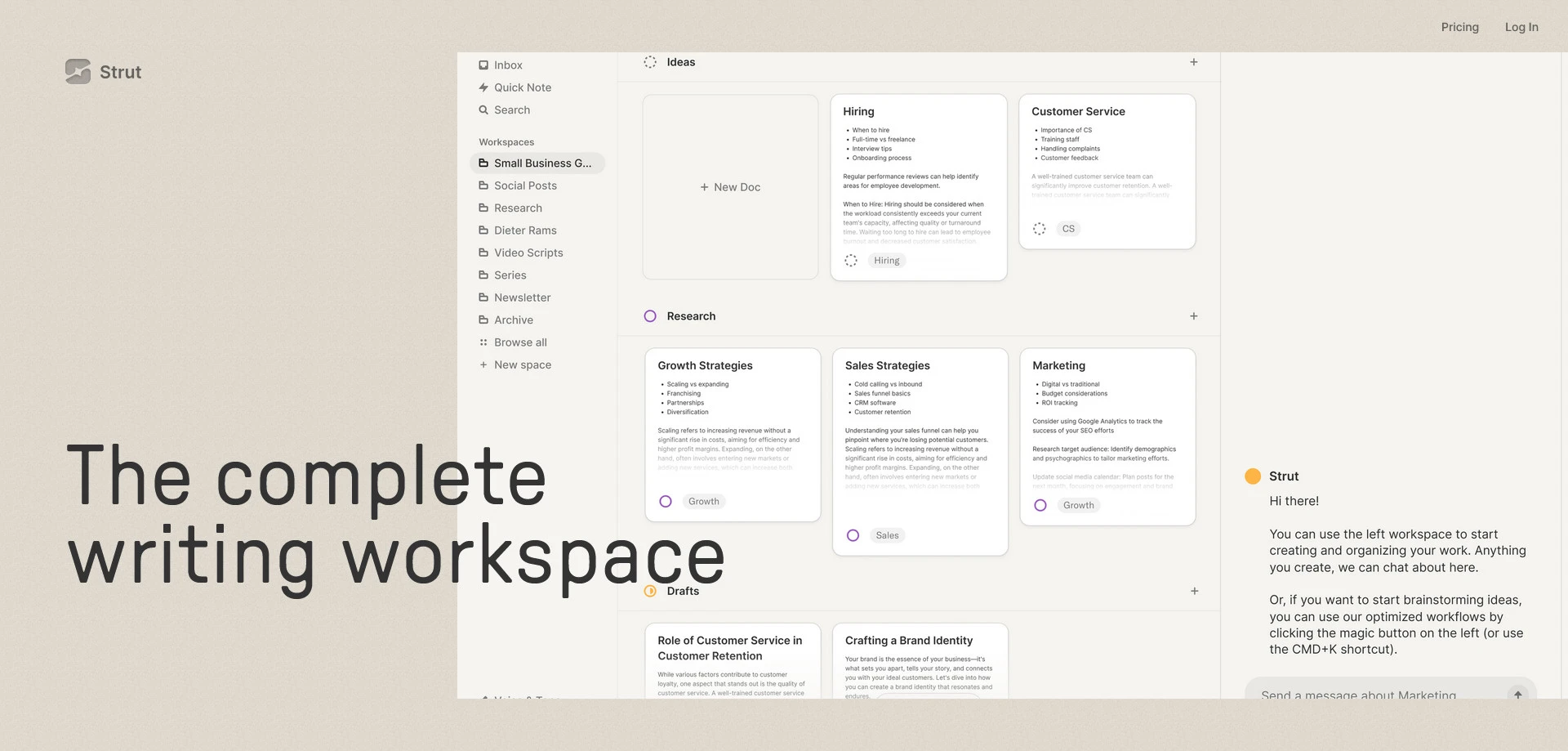
Task: Click the New Doc placeholder card
Action: pyautogui.click(x=730, y=187)
